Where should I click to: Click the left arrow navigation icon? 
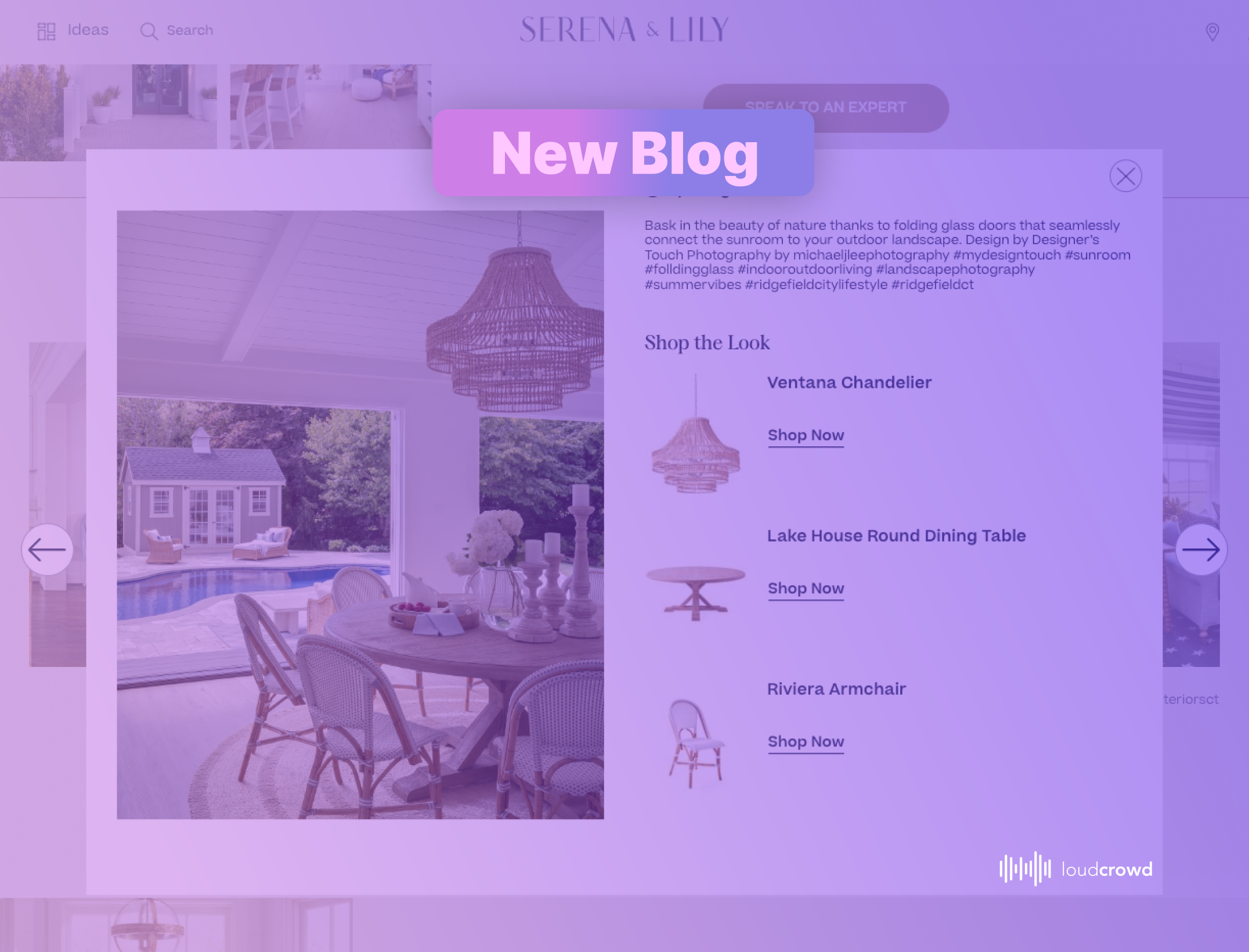47,549
